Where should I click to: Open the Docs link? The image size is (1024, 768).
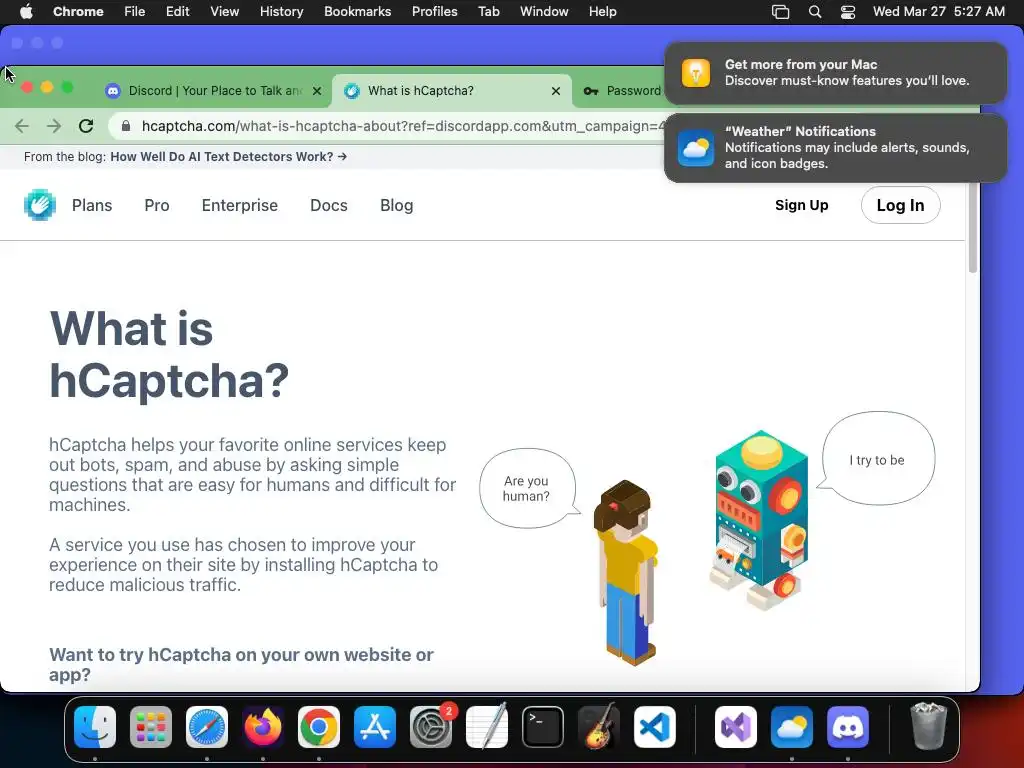(x=328, y=205)
